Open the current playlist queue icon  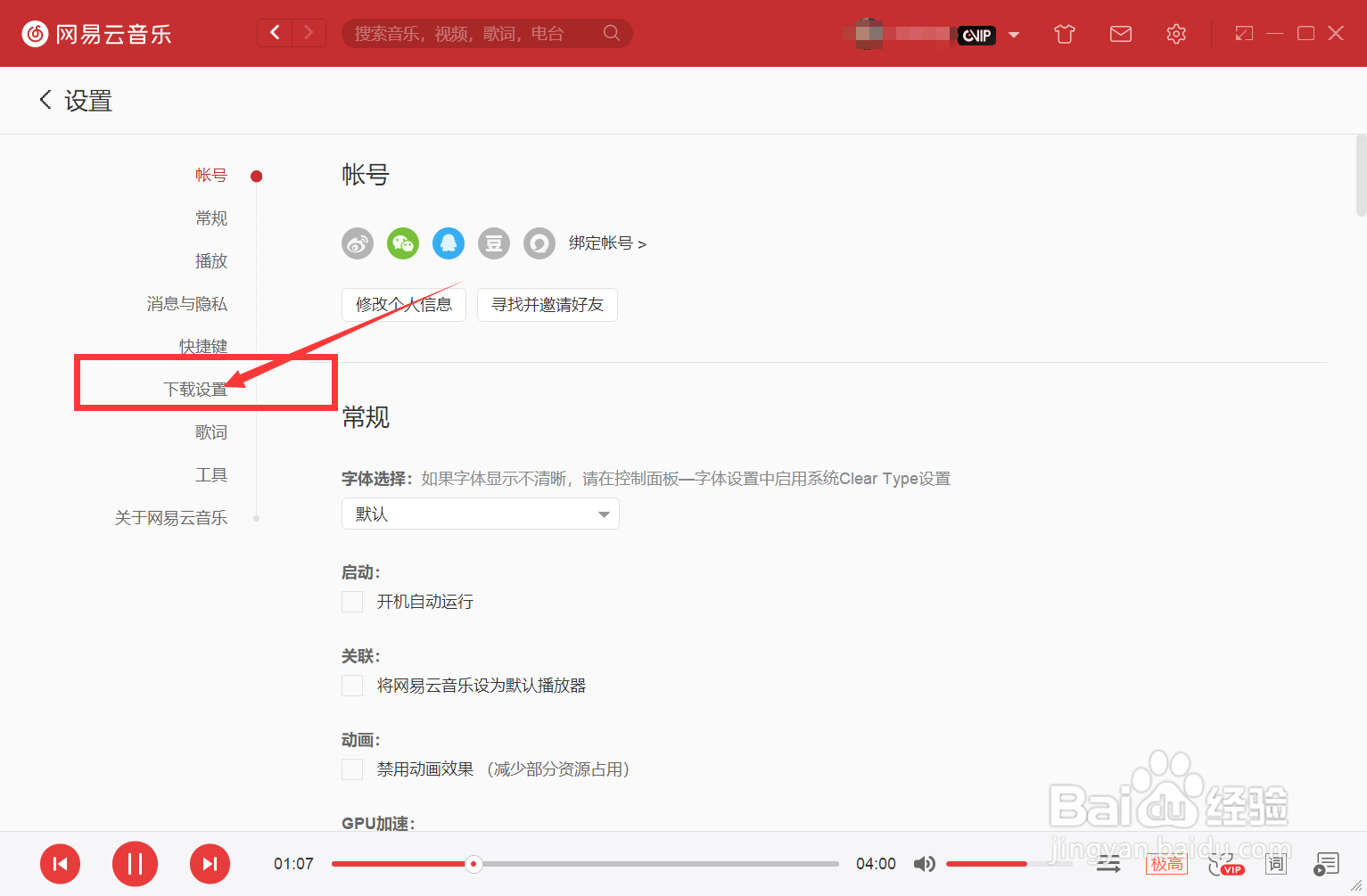tap(1327, 864)
